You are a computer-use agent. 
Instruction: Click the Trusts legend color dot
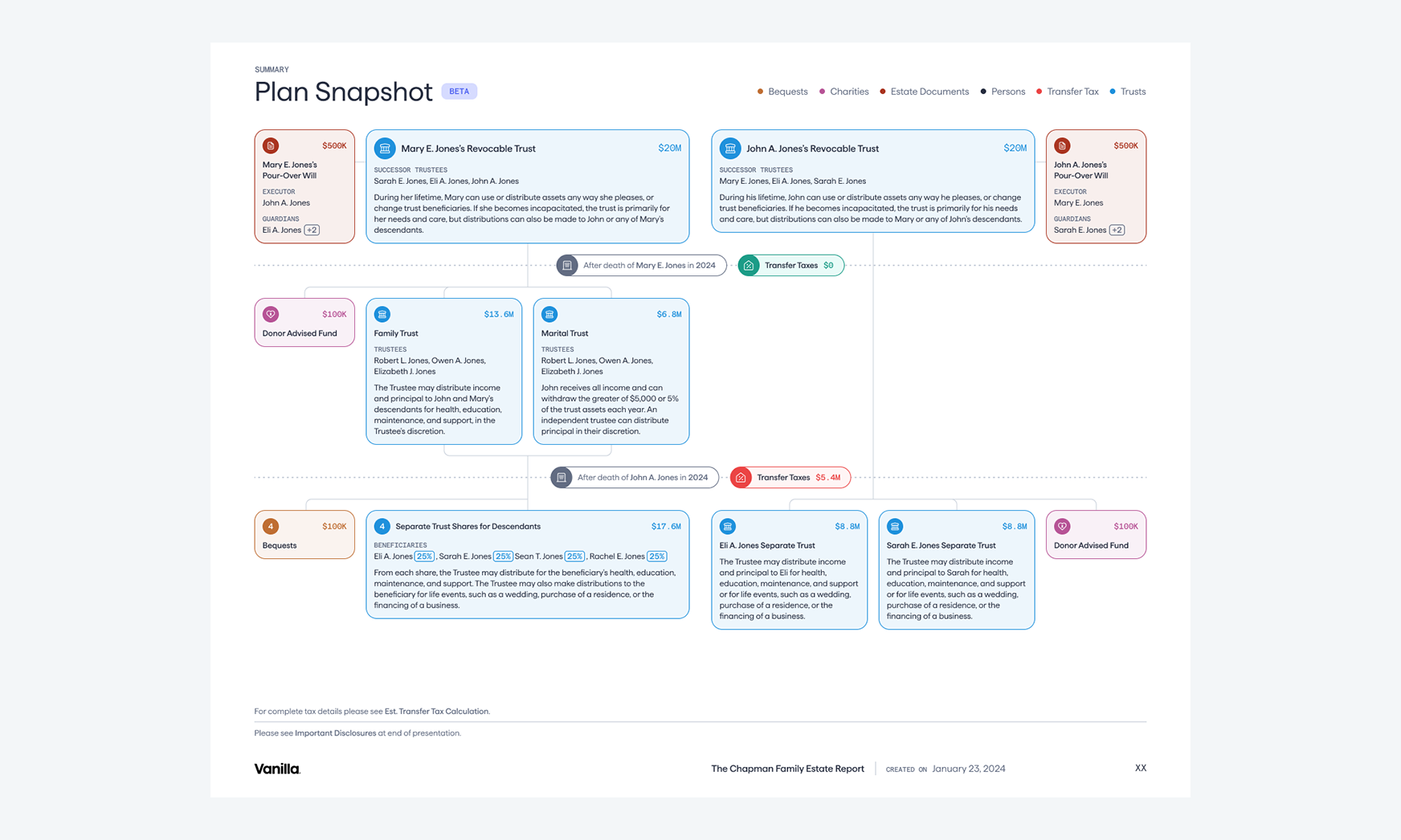click(1113, 92)
